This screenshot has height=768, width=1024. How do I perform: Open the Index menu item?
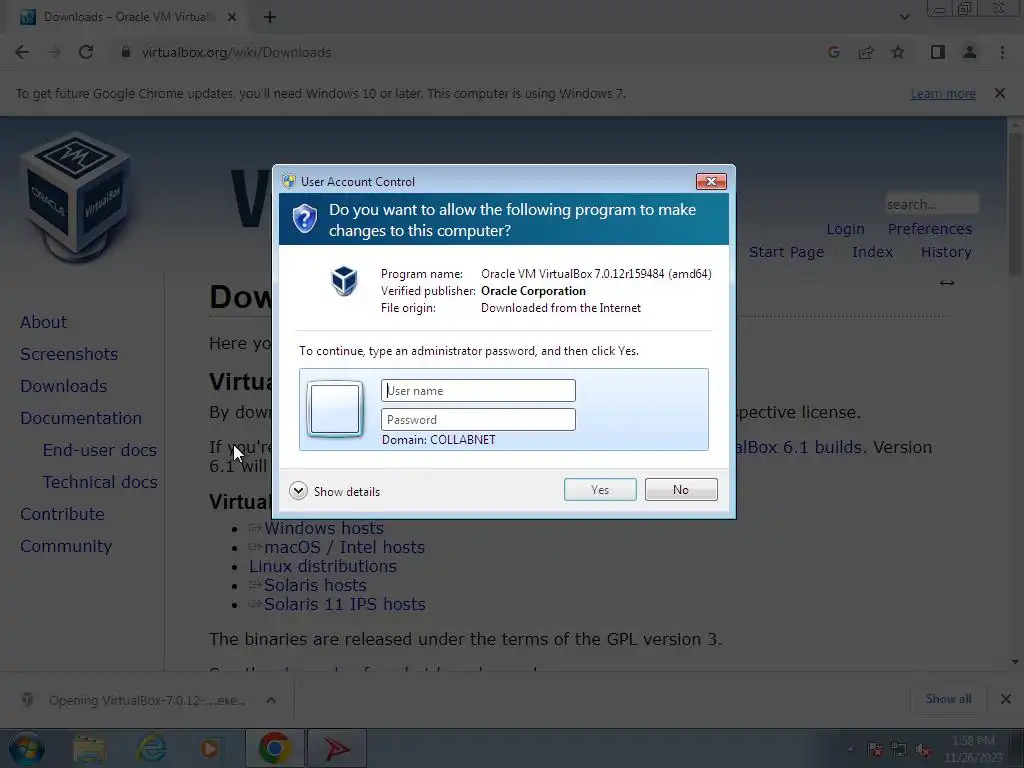[x=872, y=252]
